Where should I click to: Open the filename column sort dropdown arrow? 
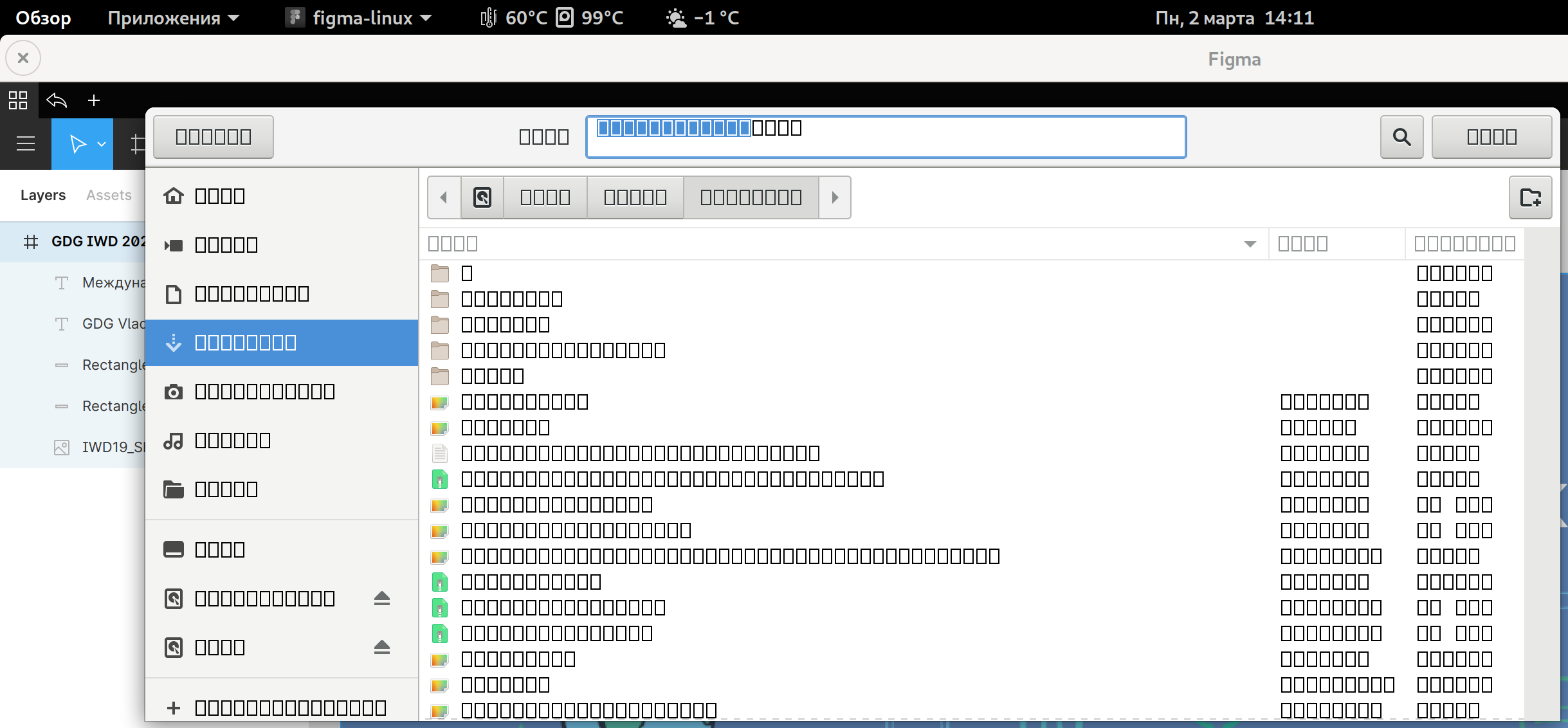point(1250,243)
